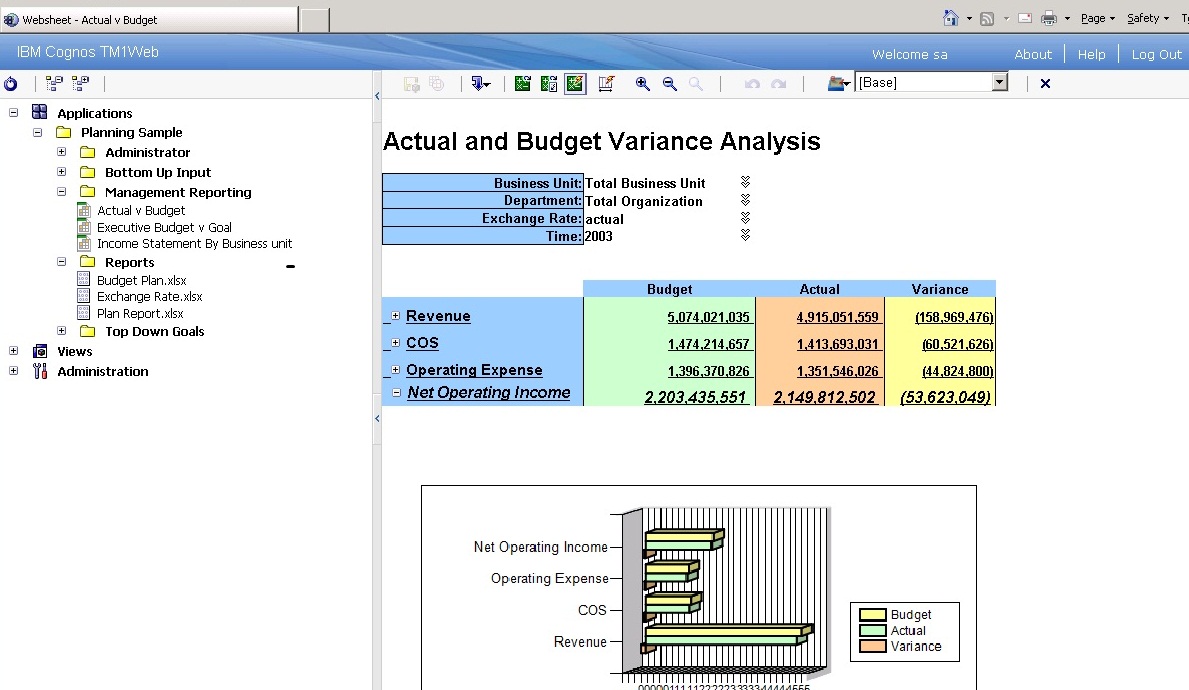Click the first green Excel recalculate icon
The width and height of the screenshot is (1189, 690).
click(x=522, y=83)
